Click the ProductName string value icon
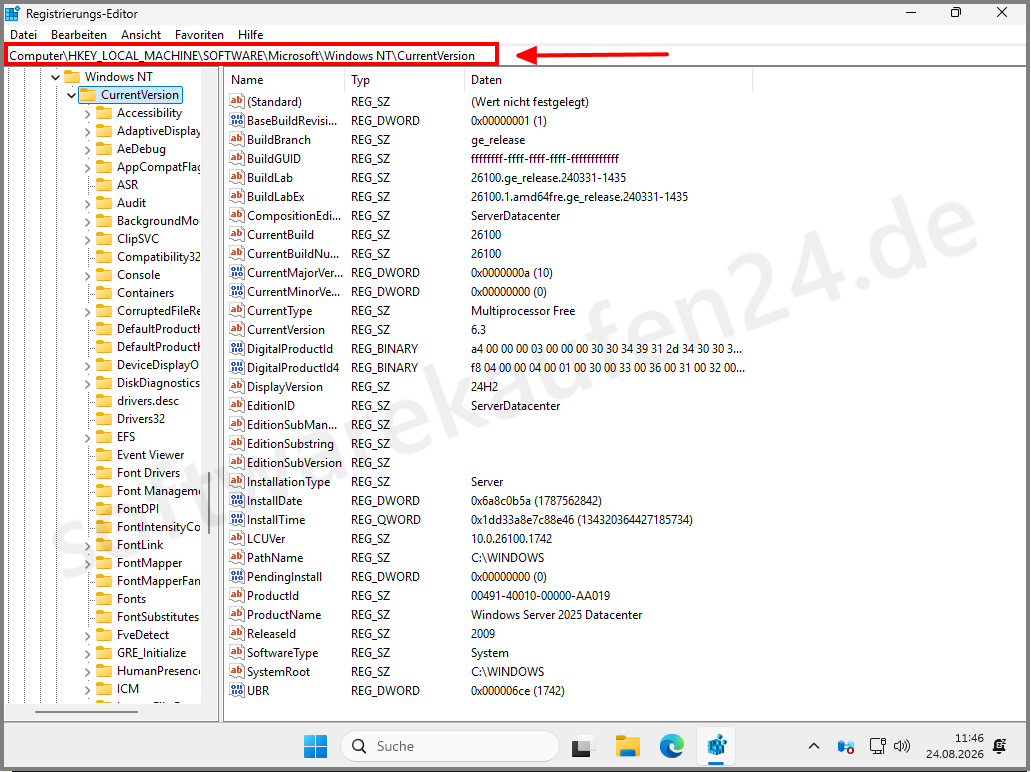 click(x=237, y=614)
